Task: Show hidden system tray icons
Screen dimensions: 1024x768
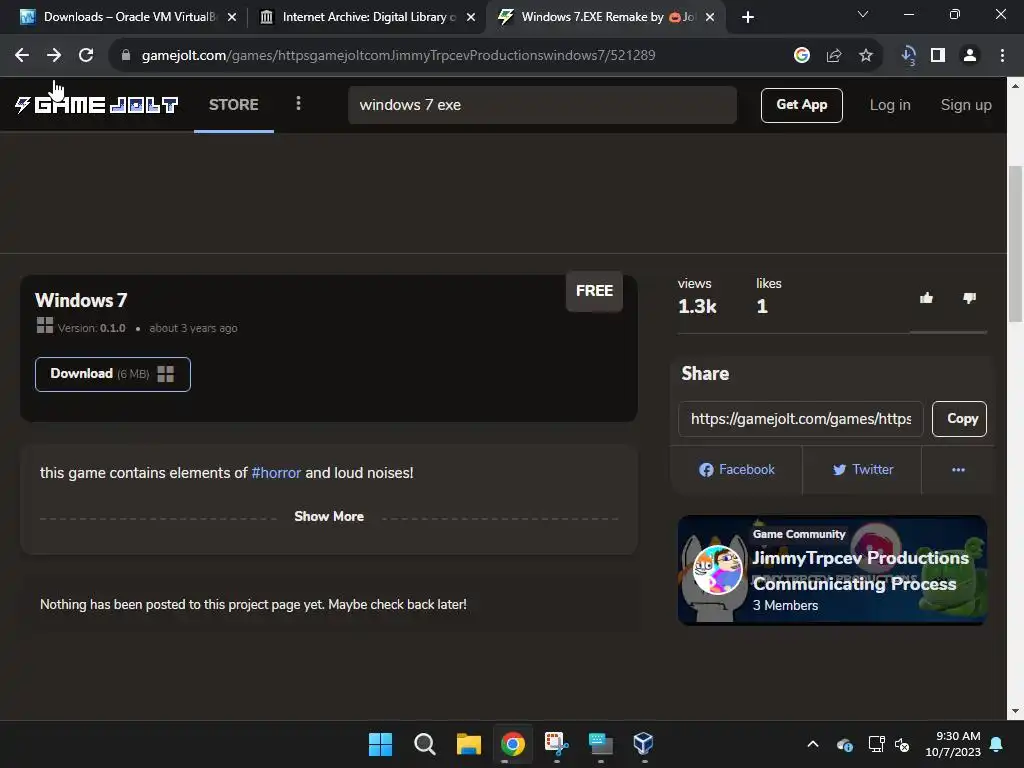Action: point(813,744)
